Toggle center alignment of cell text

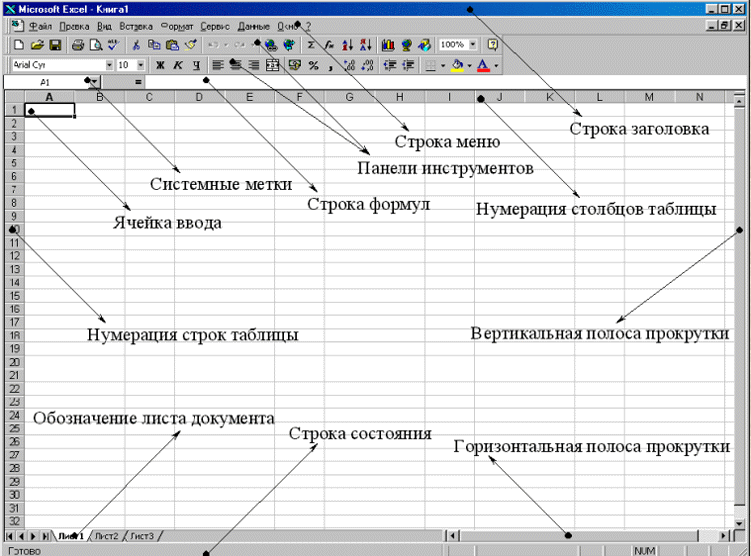click(x=236, y=65)
